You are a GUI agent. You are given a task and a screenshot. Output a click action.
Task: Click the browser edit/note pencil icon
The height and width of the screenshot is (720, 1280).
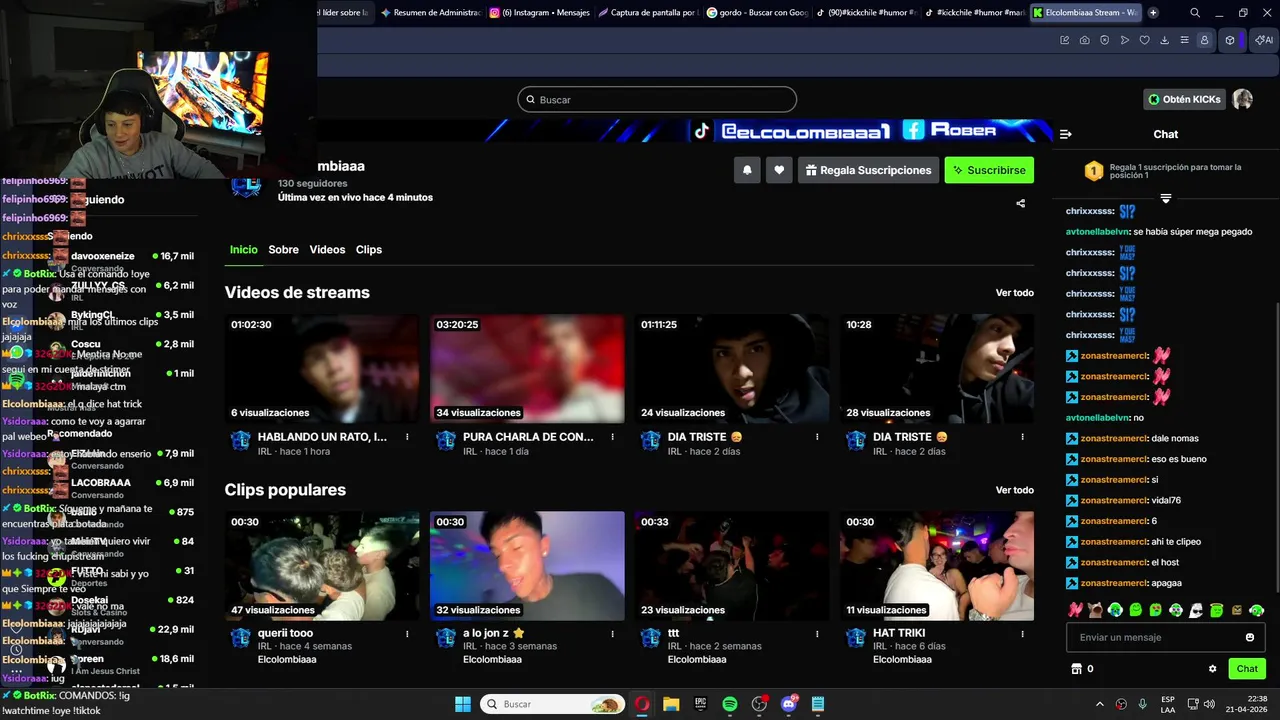click(x=1064, y=40)
